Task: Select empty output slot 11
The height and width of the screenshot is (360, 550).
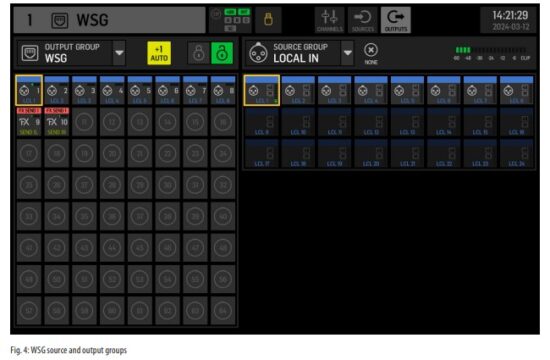Action: [85, 122]
